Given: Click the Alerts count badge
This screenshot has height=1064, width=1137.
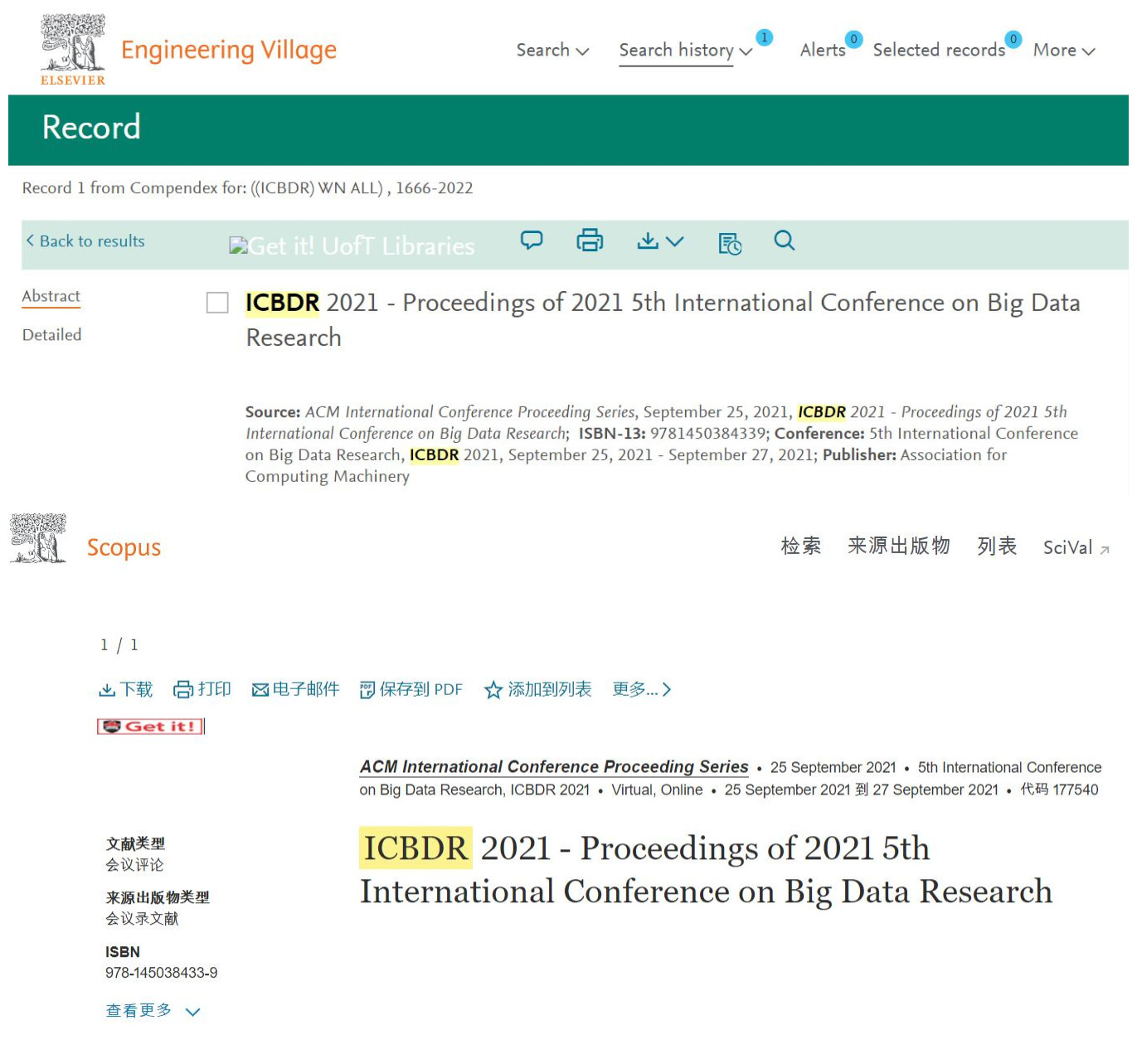Looking at the screenshot, I should [x=853, y=39].
